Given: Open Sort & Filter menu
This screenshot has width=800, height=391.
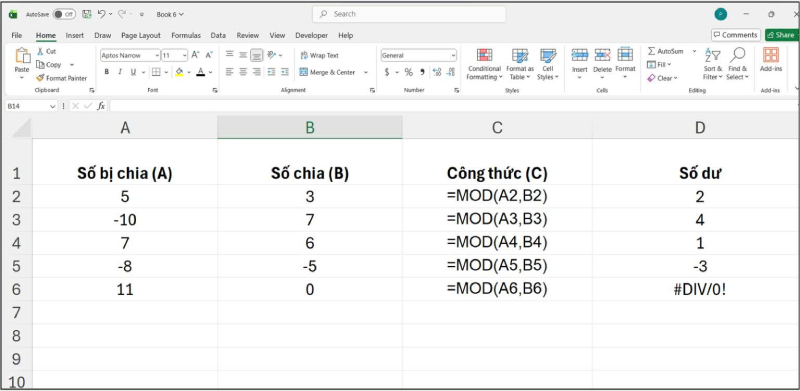Looking at the screenshot, I should click(x=713, y=64).
